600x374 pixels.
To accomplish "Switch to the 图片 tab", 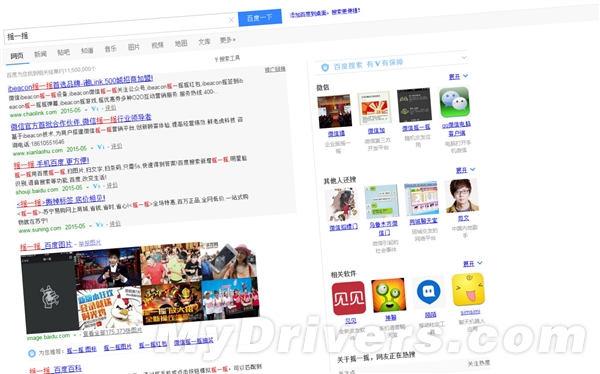I will 134,47.
